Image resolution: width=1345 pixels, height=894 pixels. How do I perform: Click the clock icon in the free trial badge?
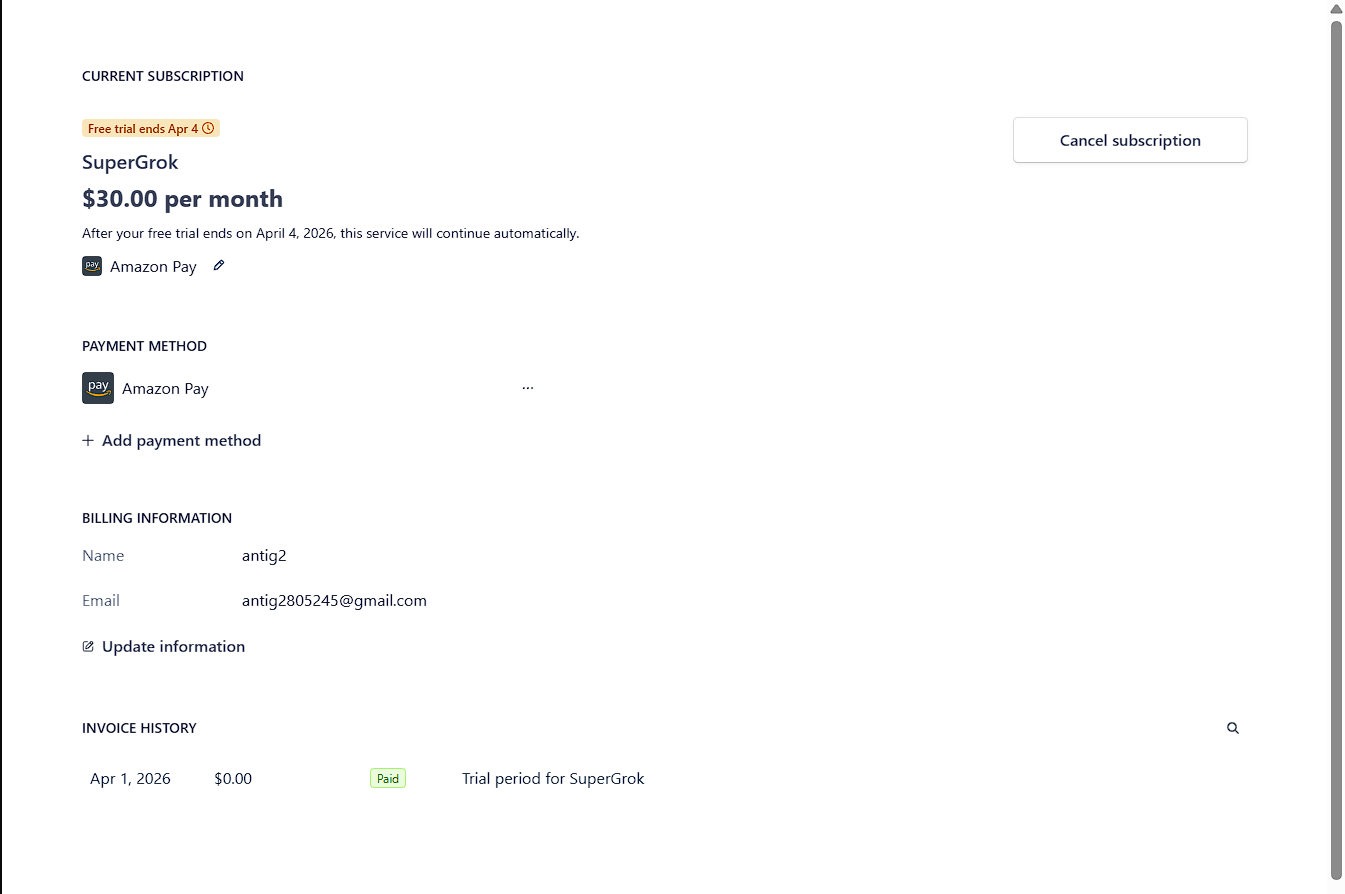[x=208, y=128]
